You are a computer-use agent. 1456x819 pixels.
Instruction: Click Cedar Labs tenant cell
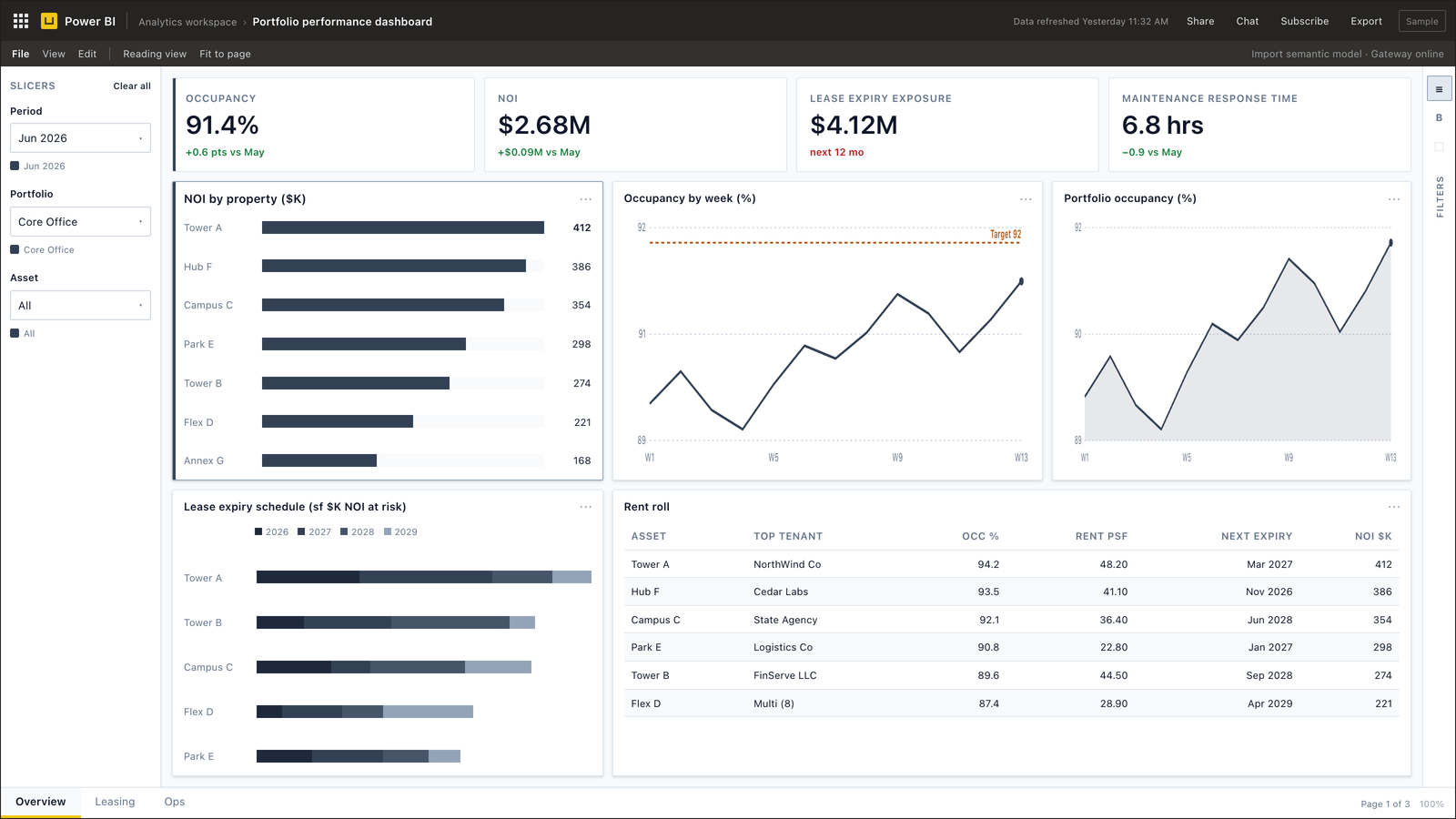pyautogui.click(x=781, y=591)
